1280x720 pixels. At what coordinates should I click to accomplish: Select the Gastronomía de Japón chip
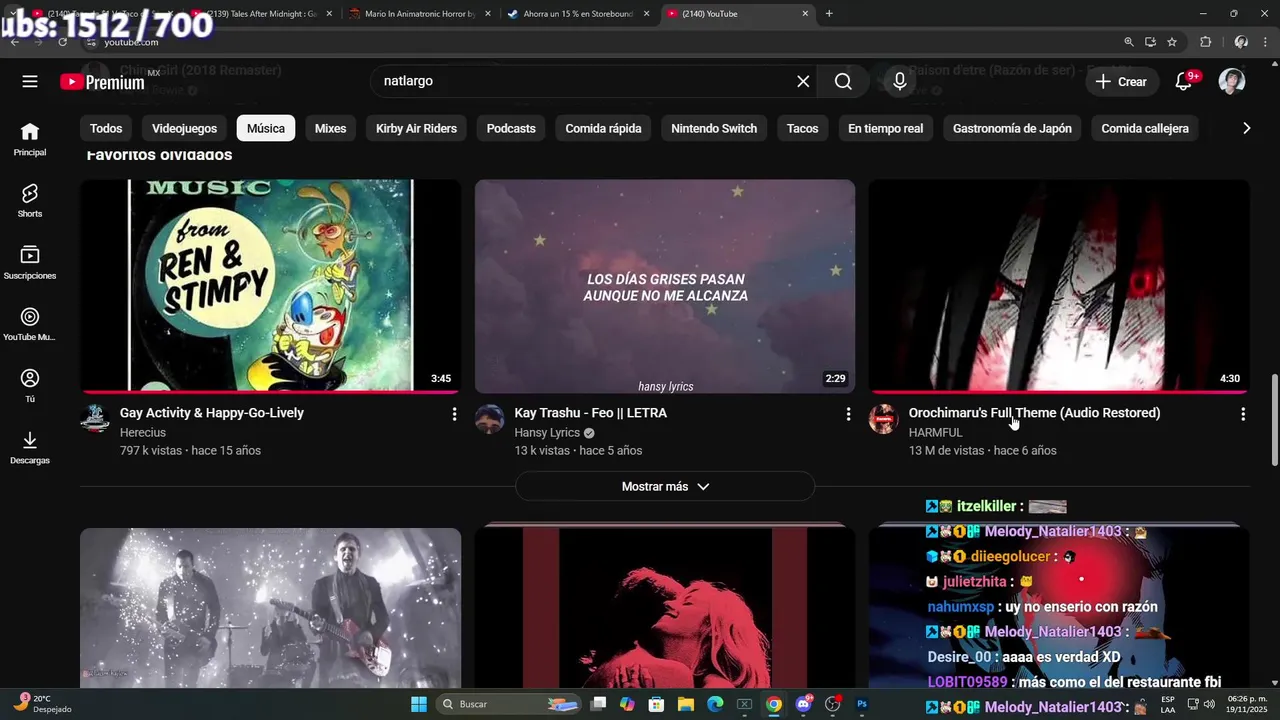tap(1012, 128)
